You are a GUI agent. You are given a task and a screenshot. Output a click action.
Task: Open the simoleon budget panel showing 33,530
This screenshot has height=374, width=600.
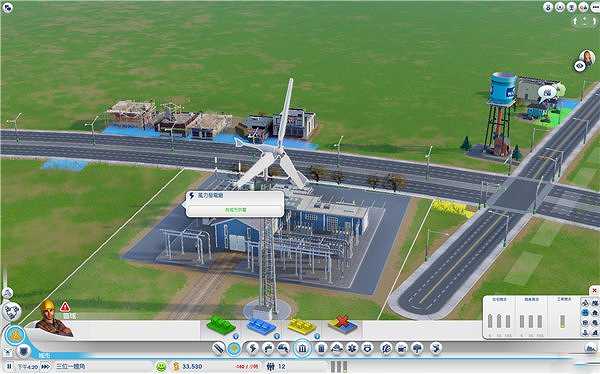(188, 367)
